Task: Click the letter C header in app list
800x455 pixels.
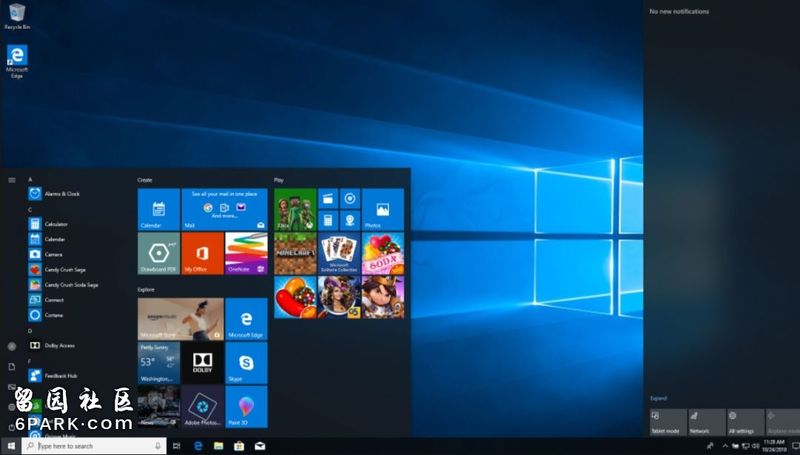Action: (x=30, y=210)
